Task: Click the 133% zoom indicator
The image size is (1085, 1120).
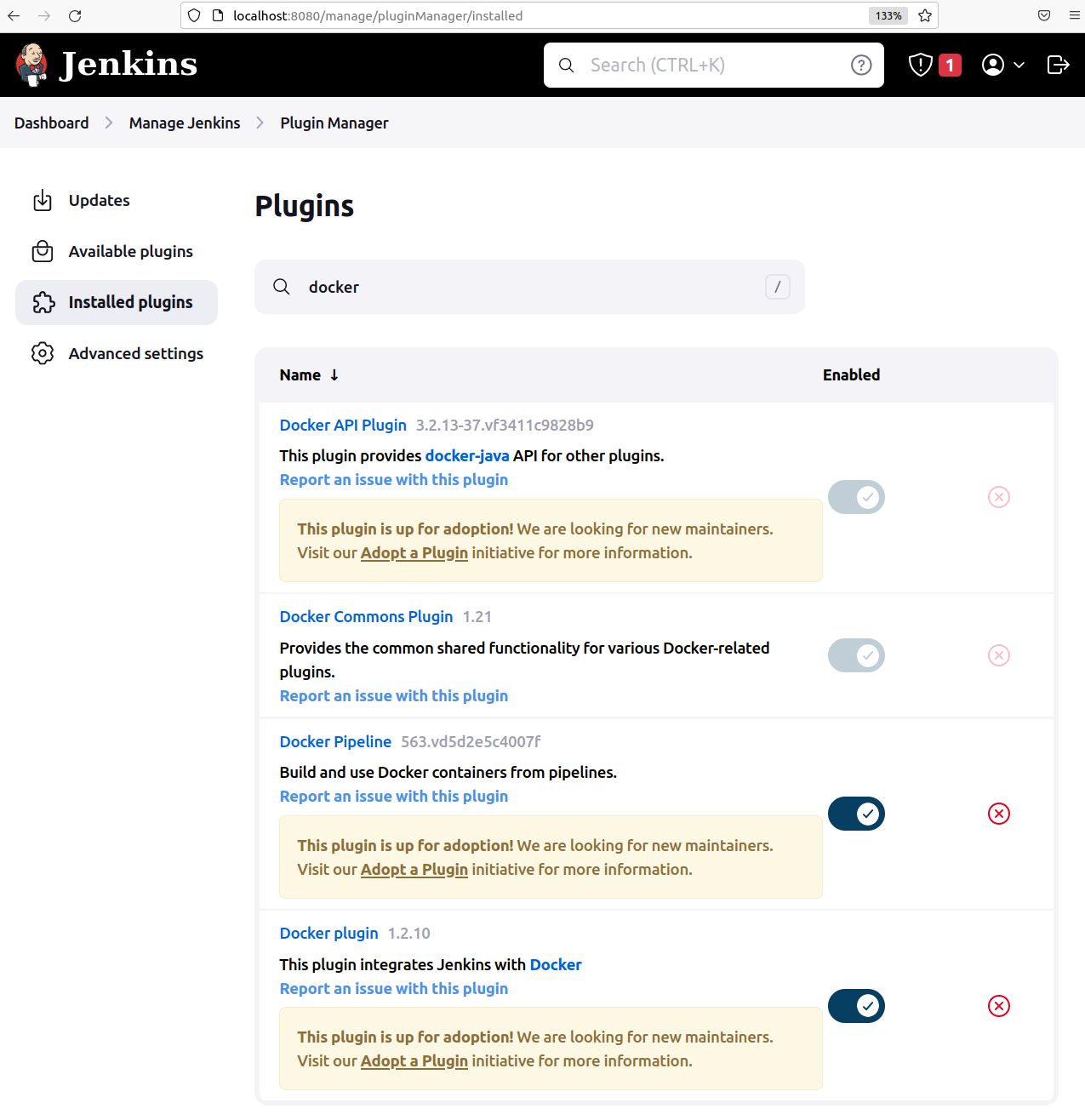Action: (x=888, y=15)
